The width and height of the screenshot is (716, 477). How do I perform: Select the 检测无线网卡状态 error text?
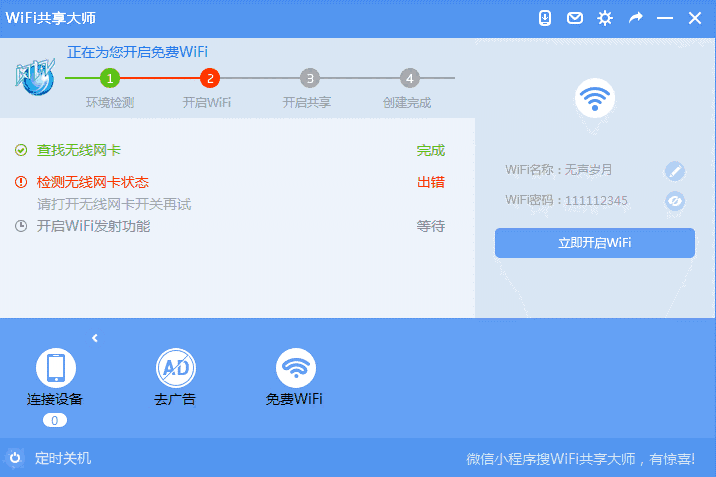93,182
